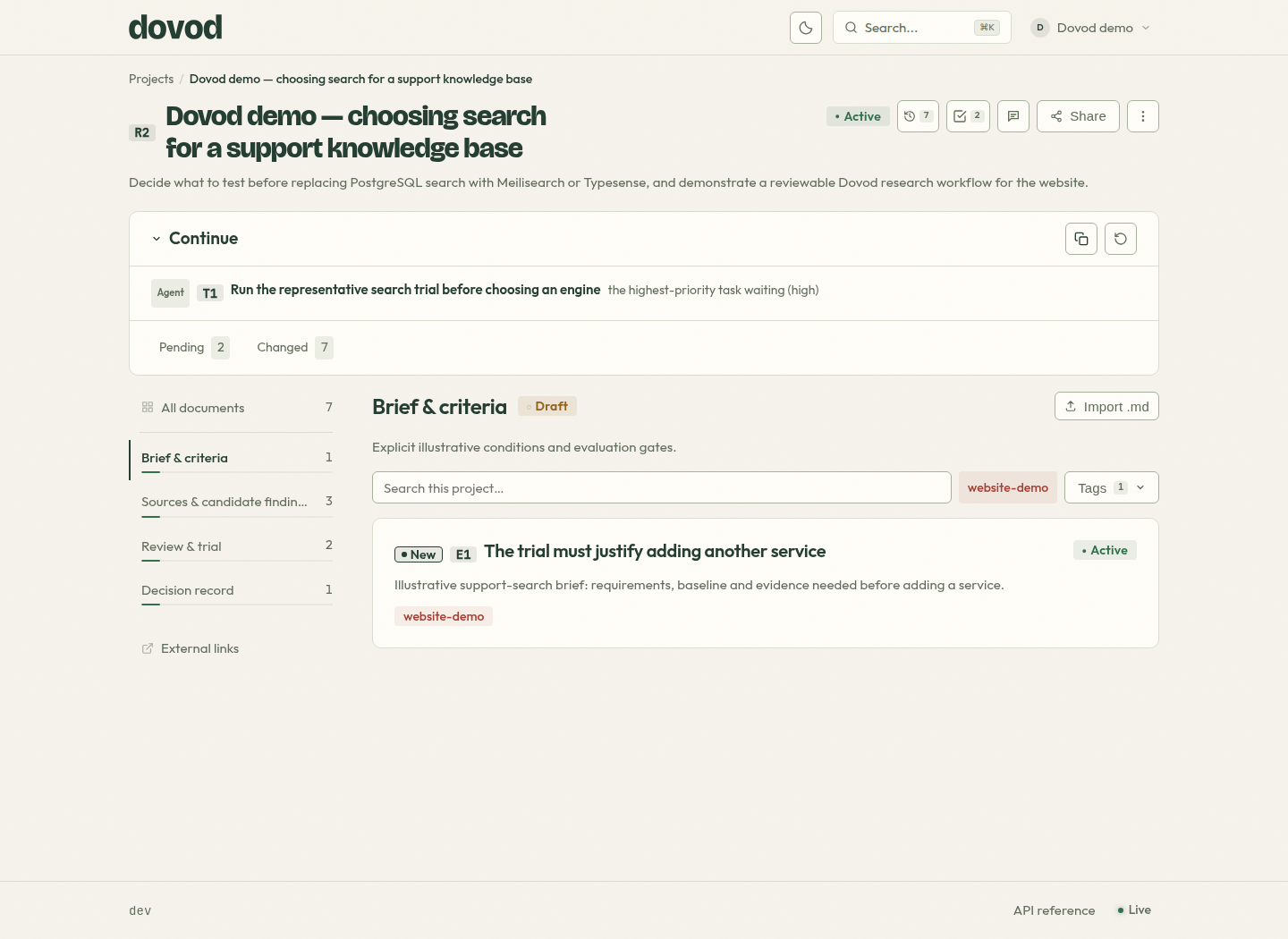The height and width of the screenshot is (939, 1288).
Task: Open the Review & trial section
Action: click(x=237, y=546)
